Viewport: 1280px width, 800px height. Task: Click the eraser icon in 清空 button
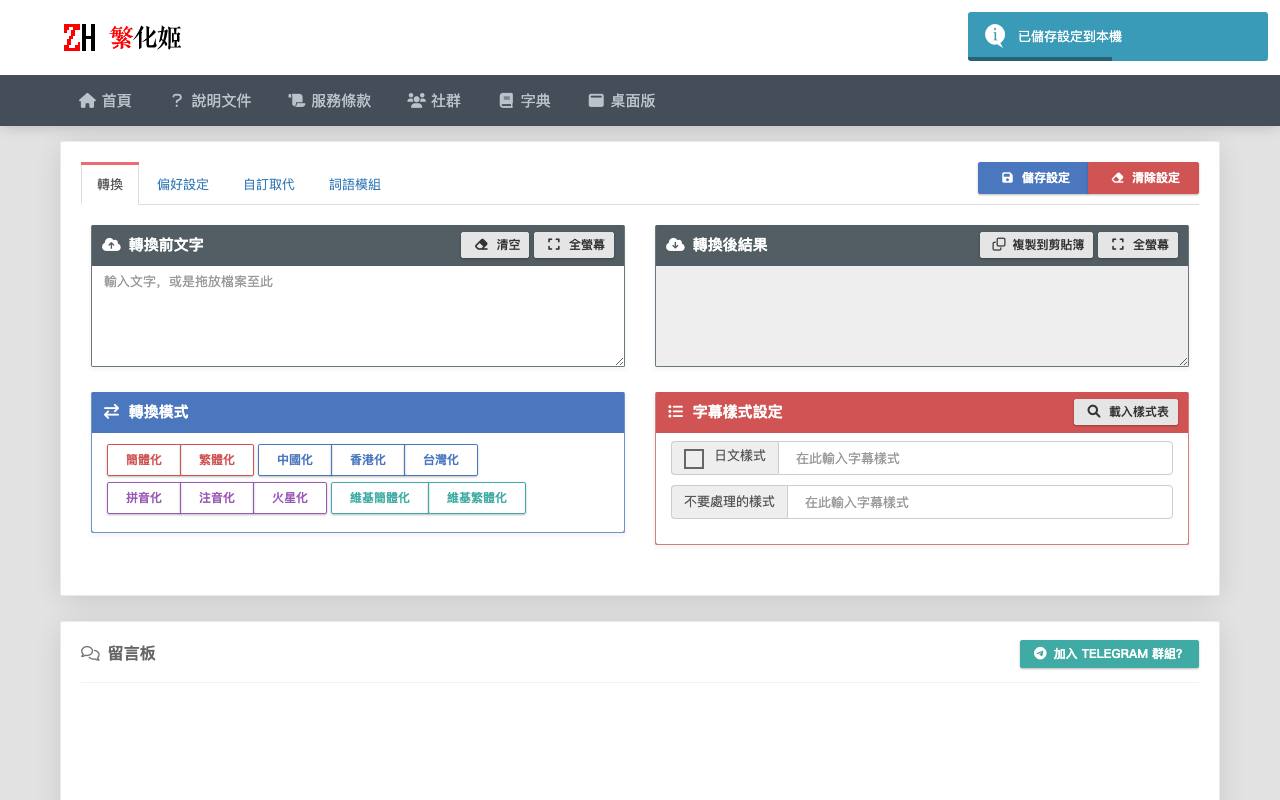click(x=482, y=245)
